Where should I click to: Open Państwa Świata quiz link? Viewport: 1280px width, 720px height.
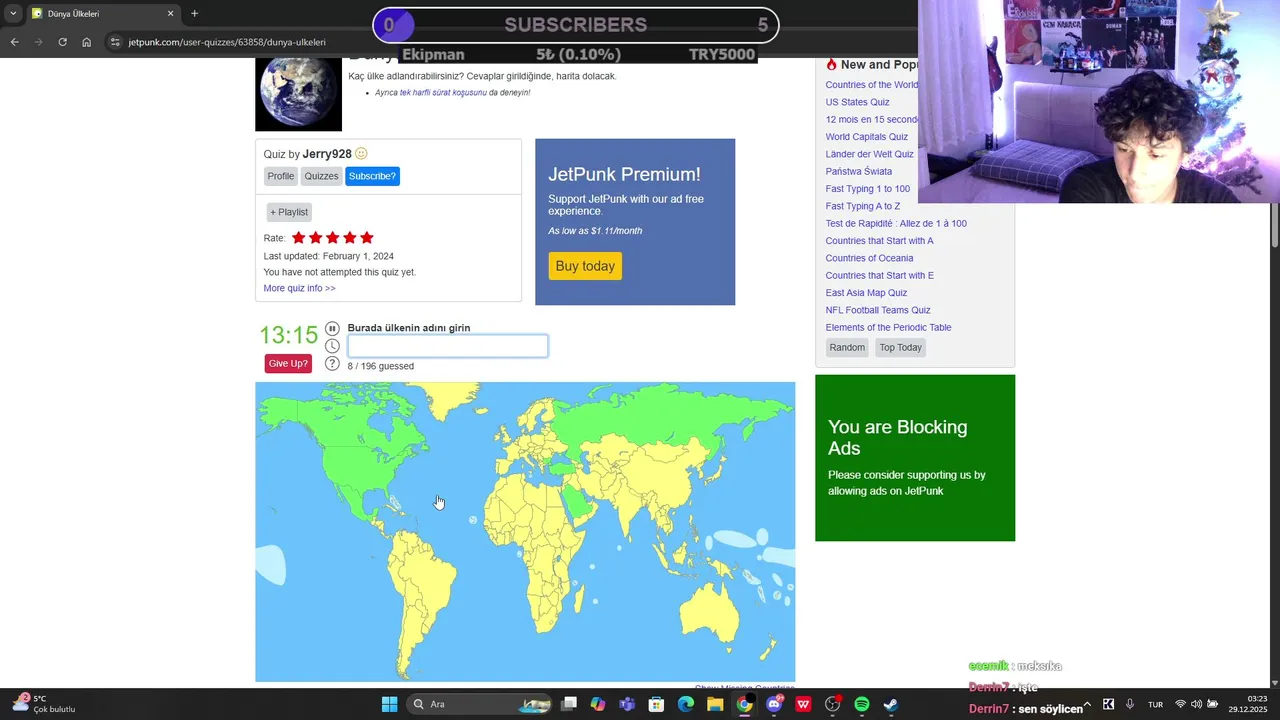click(x=858, y=171)
